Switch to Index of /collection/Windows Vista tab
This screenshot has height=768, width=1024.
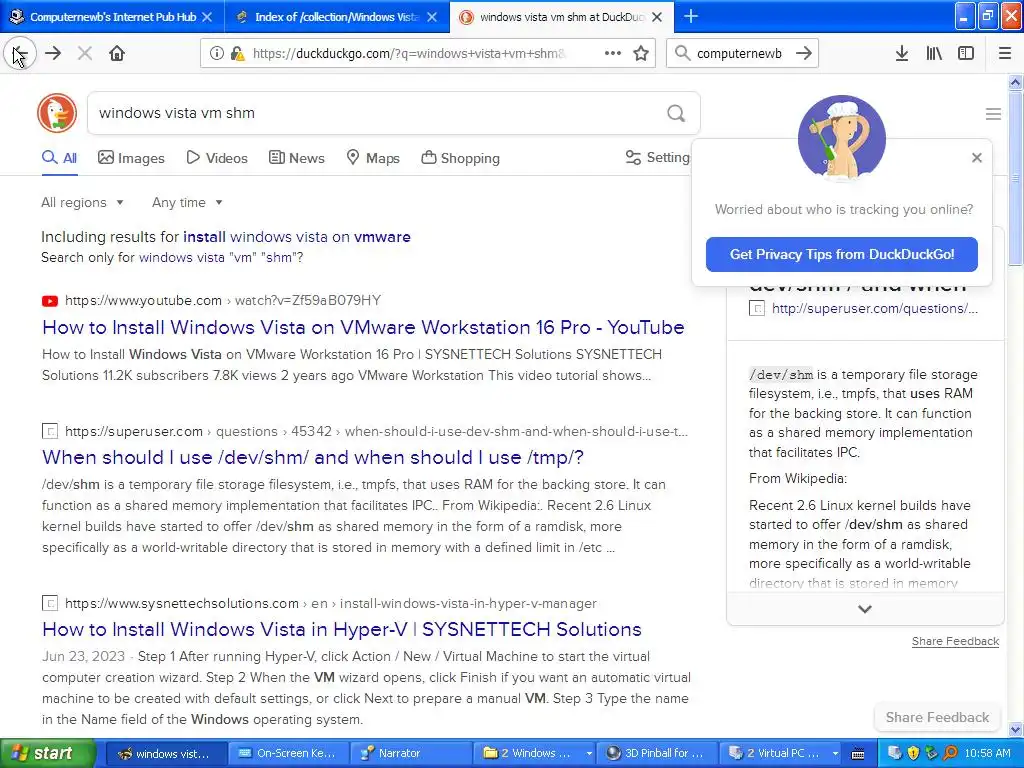click(x=336, y=17)
